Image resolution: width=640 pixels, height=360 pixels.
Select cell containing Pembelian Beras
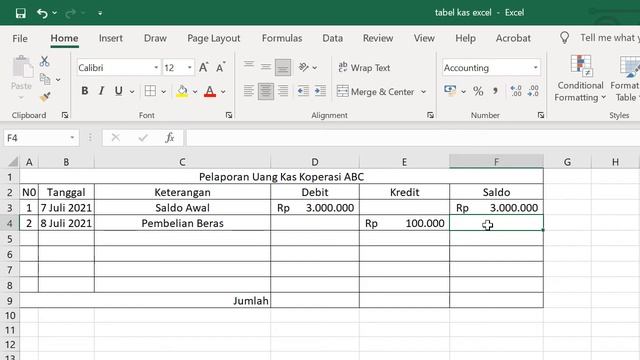coord(182,223)
